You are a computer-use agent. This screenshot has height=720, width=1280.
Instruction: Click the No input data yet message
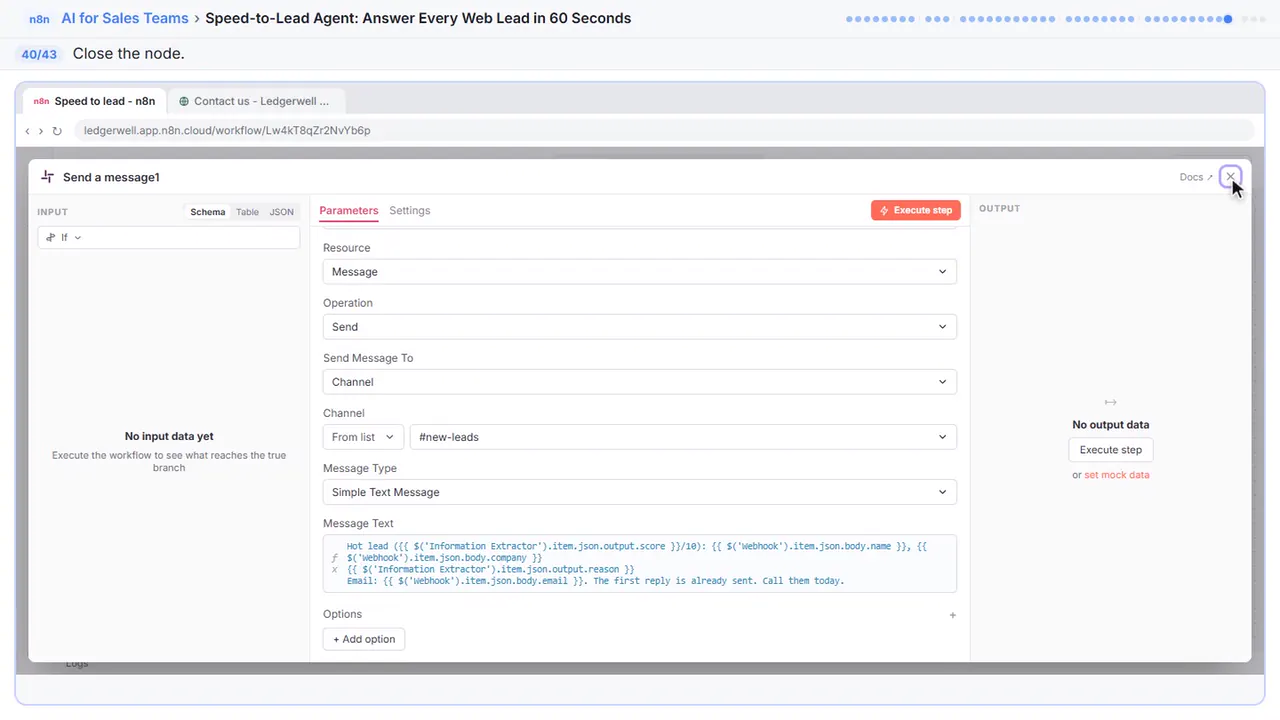pyautogui.click(x=169, y=436)
